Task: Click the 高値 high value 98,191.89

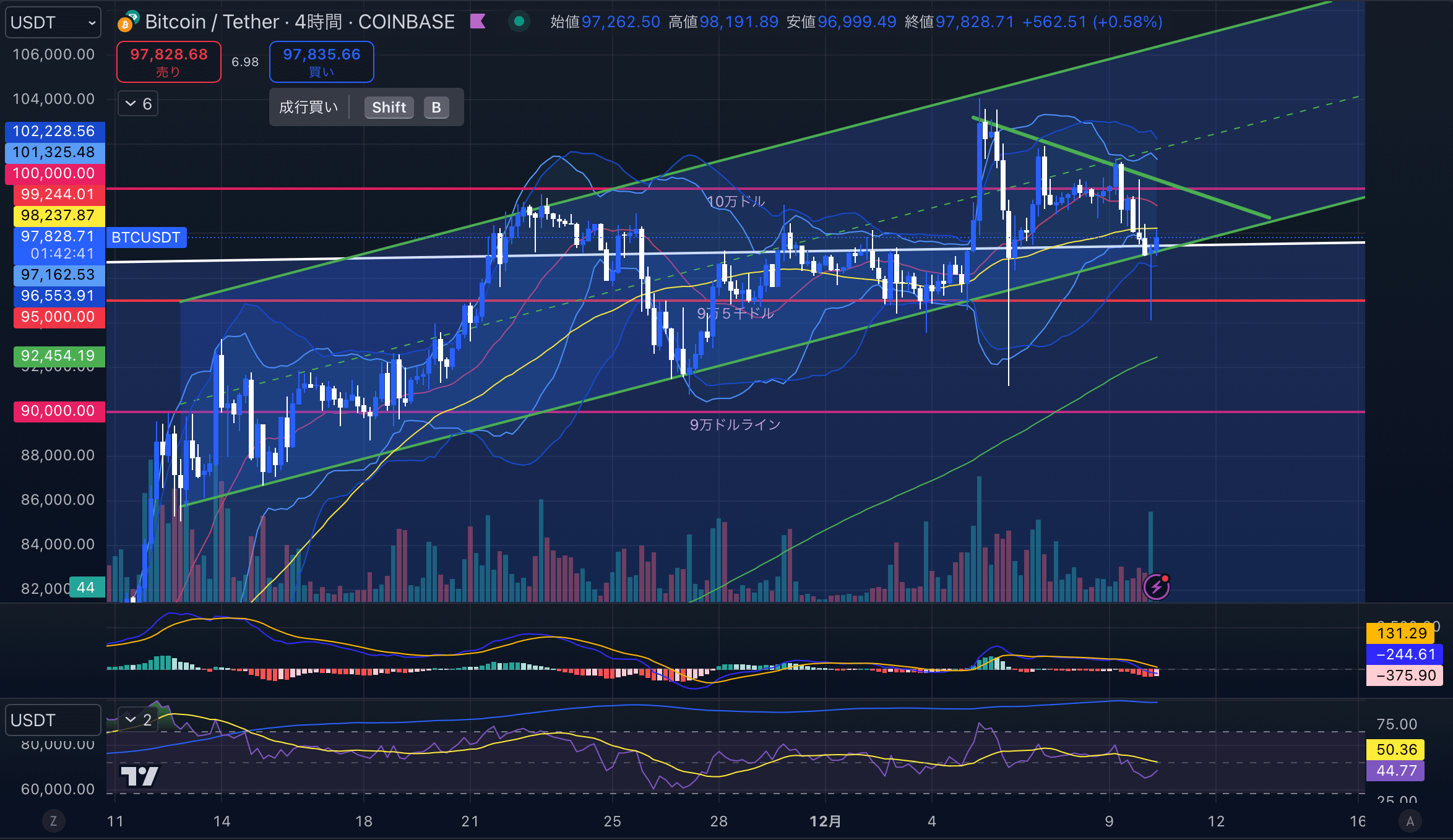Action: tap(739, 22)
